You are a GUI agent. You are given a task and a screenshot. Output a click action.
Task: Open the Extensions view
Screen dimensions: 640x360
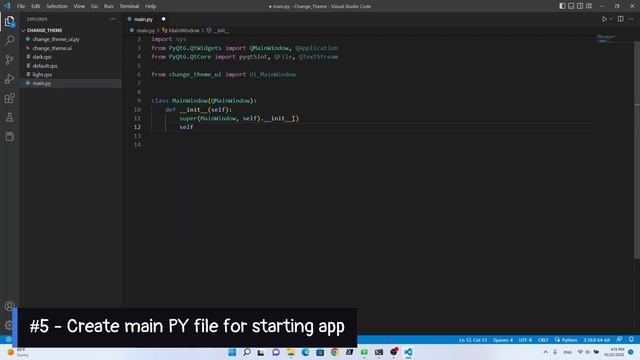click(9, 98)
